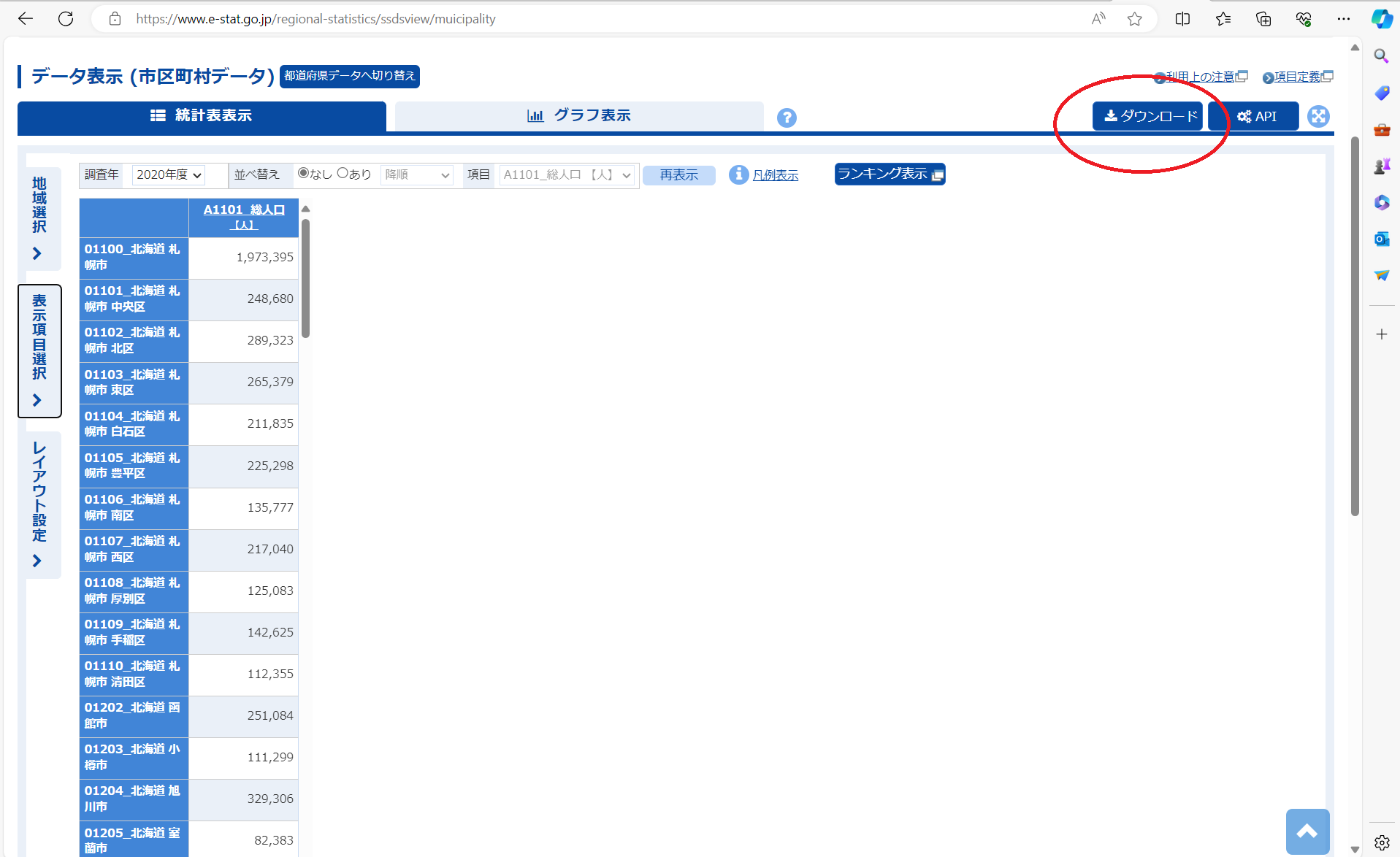Viewport: 1400px width, 857px height.
Task: Click the blue question mark help icon
Action: click(x=787, y=118)
